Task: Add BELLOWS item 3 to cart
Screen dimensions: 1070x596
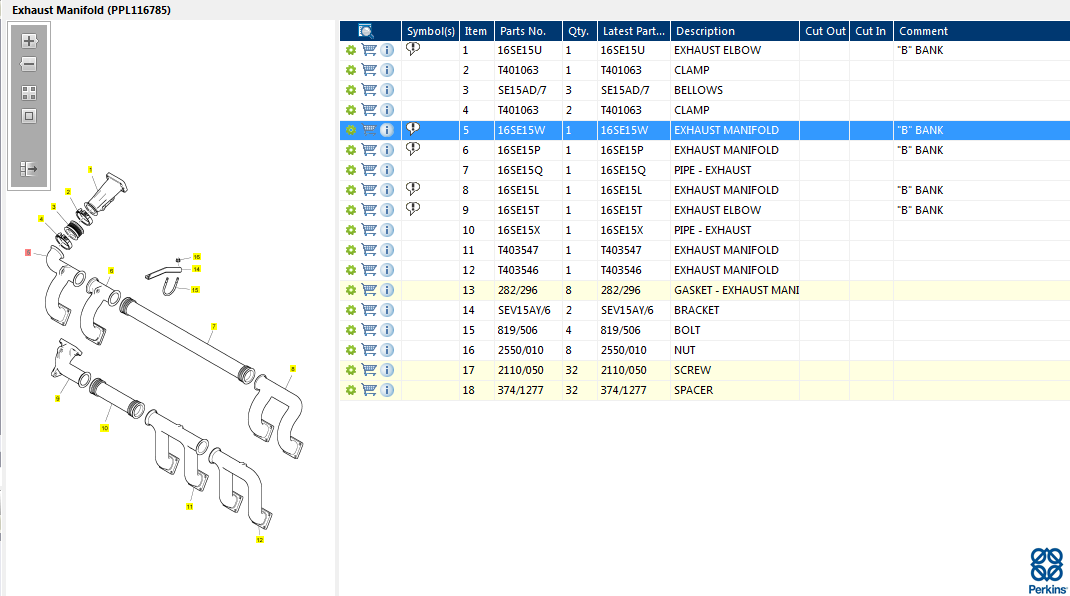Action: click(369, 90)
